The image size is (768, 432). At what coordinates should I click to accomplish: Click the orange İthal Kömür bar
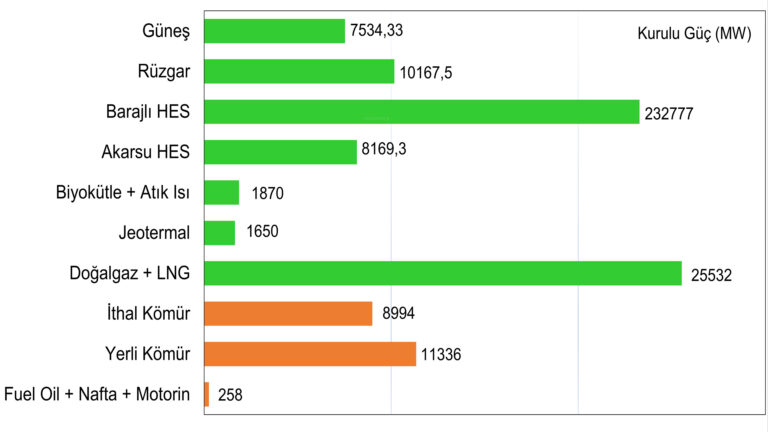click(288, 314)
